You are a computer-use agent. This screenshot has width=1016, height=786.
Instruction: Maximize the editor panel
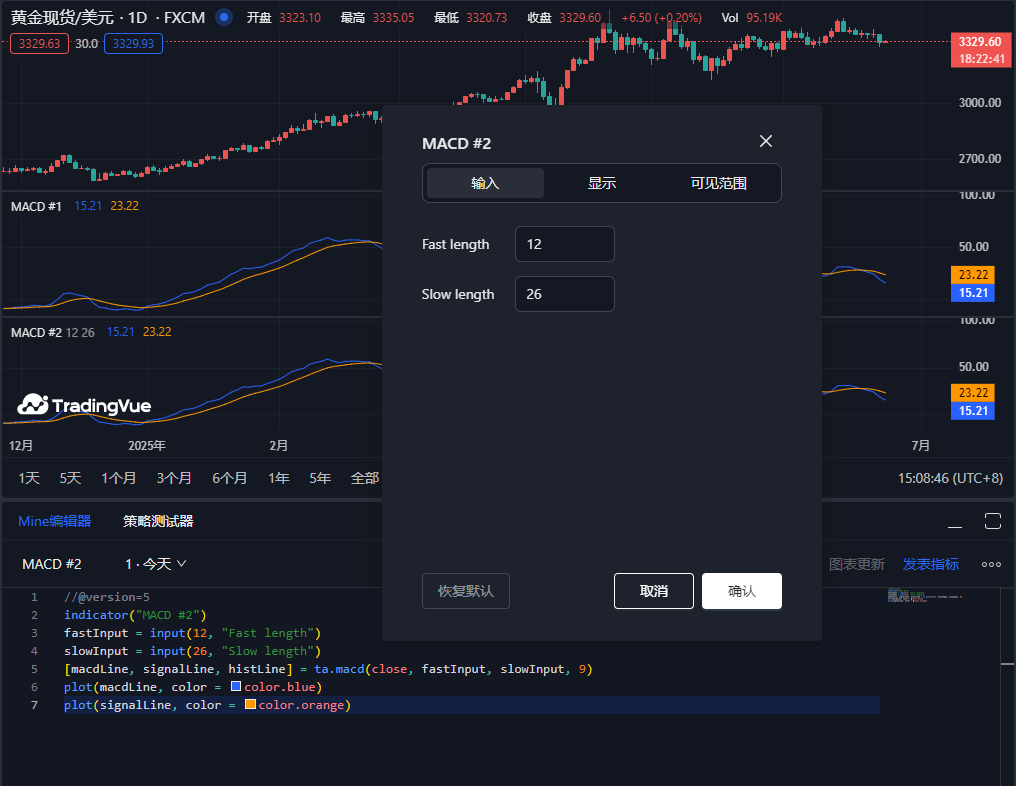pos(992,521)
